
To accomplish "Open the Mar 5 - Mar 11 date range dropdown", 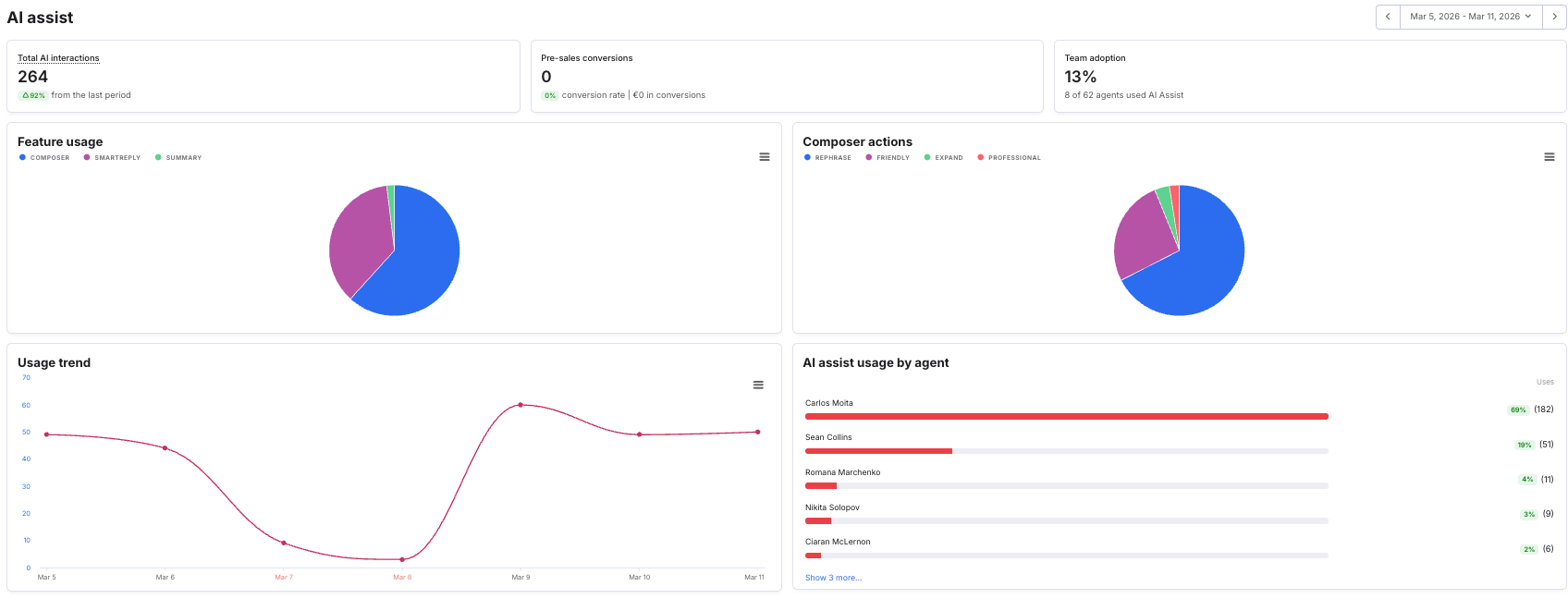I will click(1470, 17).
